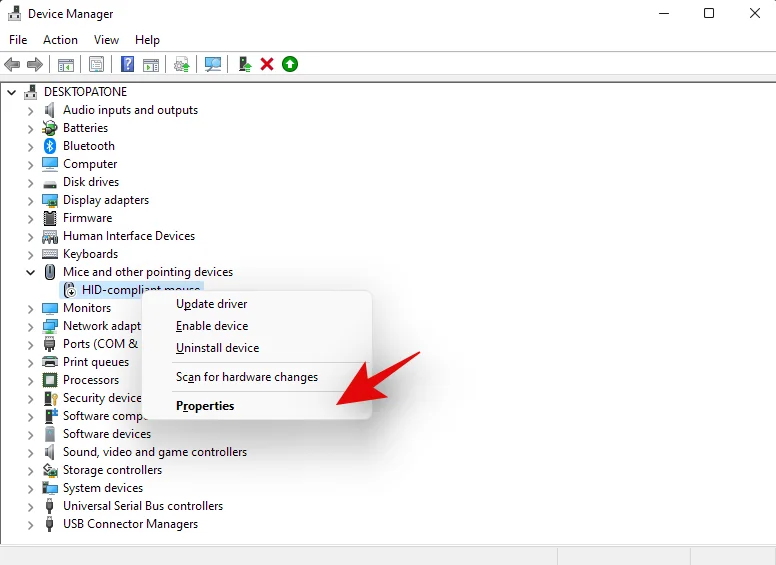Image resolution: width=776 pixels, height=565 pixels.
Task: Select Uninstall device in context menu
Action: click(x=217, y=348)
